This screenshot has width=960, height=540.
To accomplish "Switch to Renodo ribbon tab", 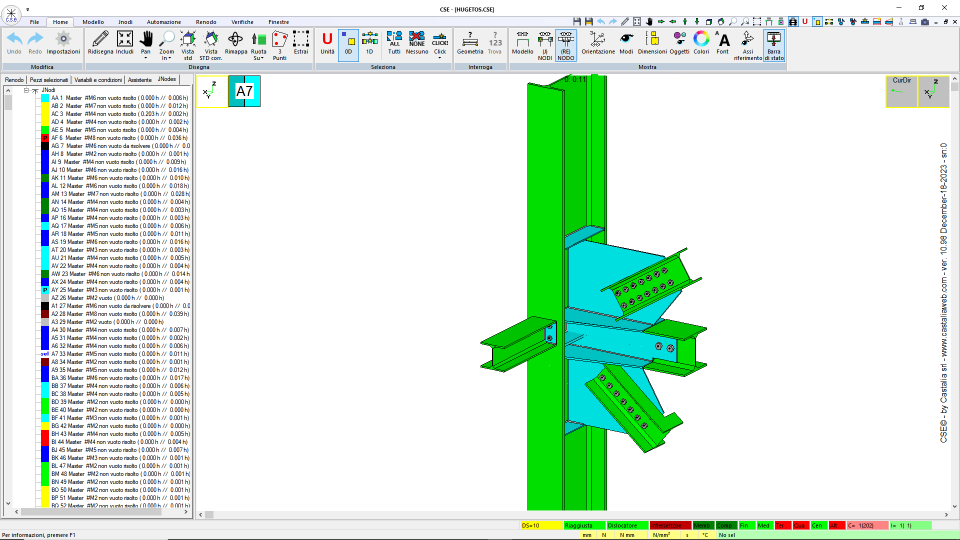I will (206, 22).
